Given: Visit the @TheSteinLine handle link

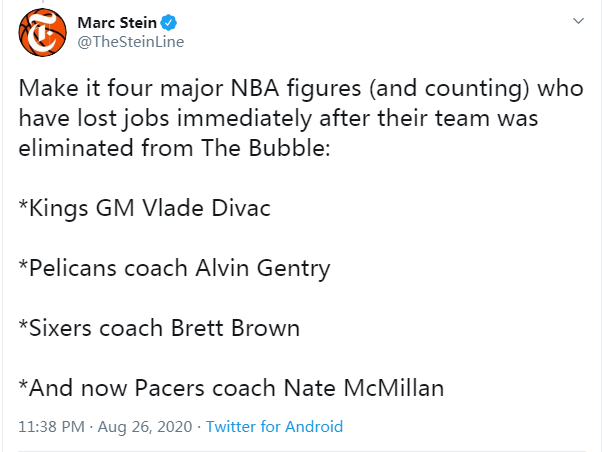Looking at the screenshot, I should point(131,41).
